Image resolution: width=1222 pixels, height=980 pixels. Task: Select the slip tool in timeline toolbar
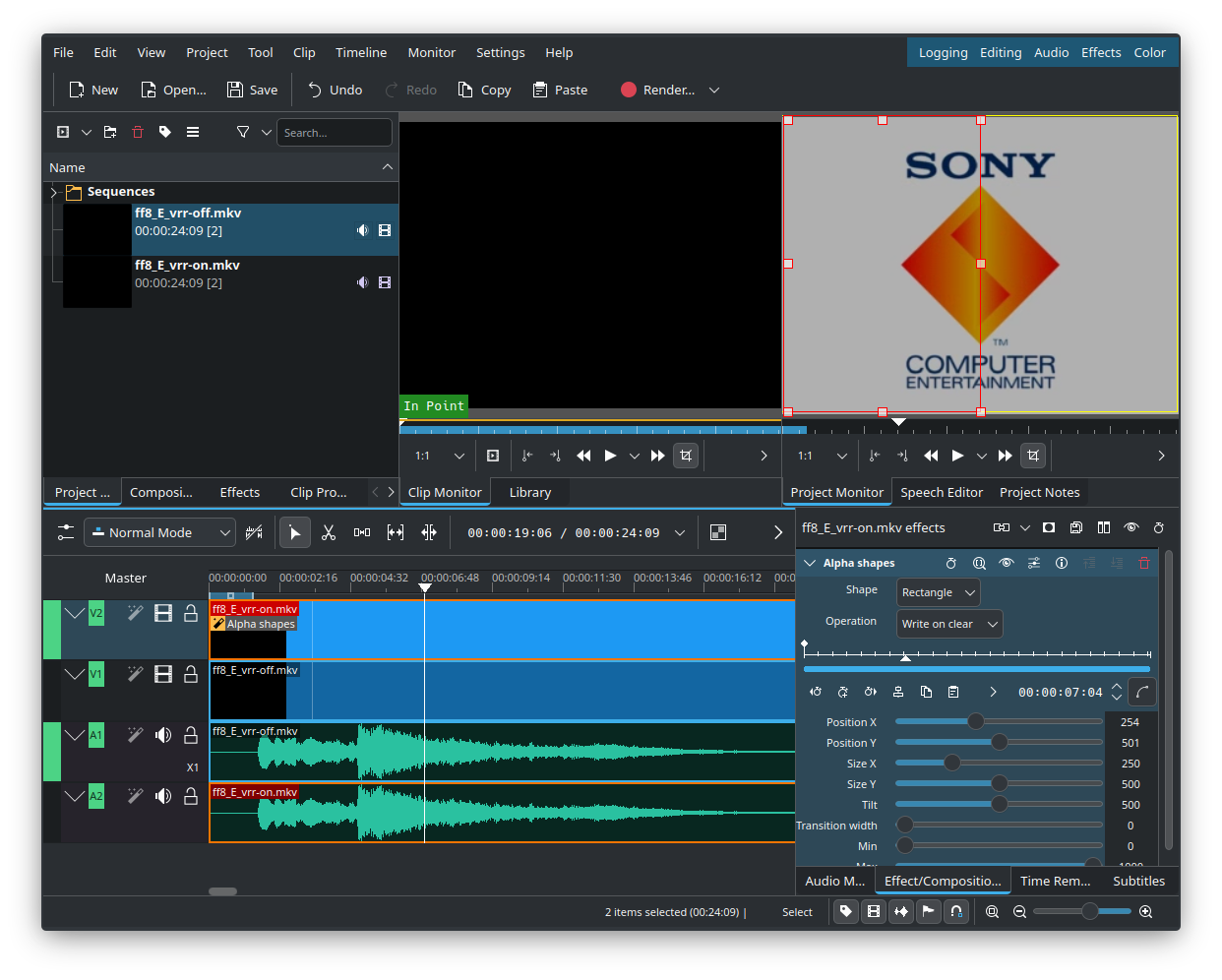pyautogui.click(x=396, y=532)
